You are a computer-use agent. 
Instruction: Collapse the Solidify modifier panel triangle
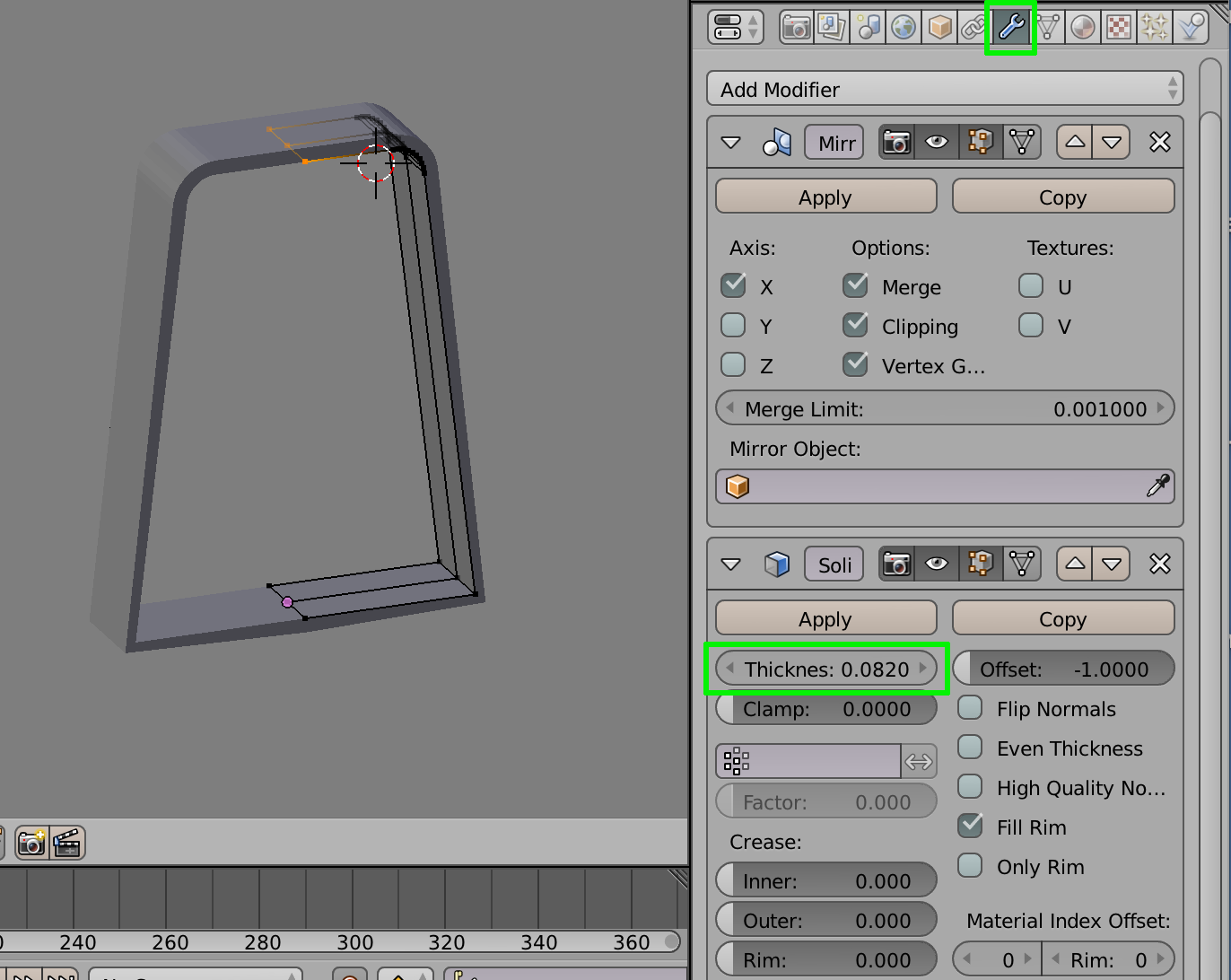[x=730, y=564]
